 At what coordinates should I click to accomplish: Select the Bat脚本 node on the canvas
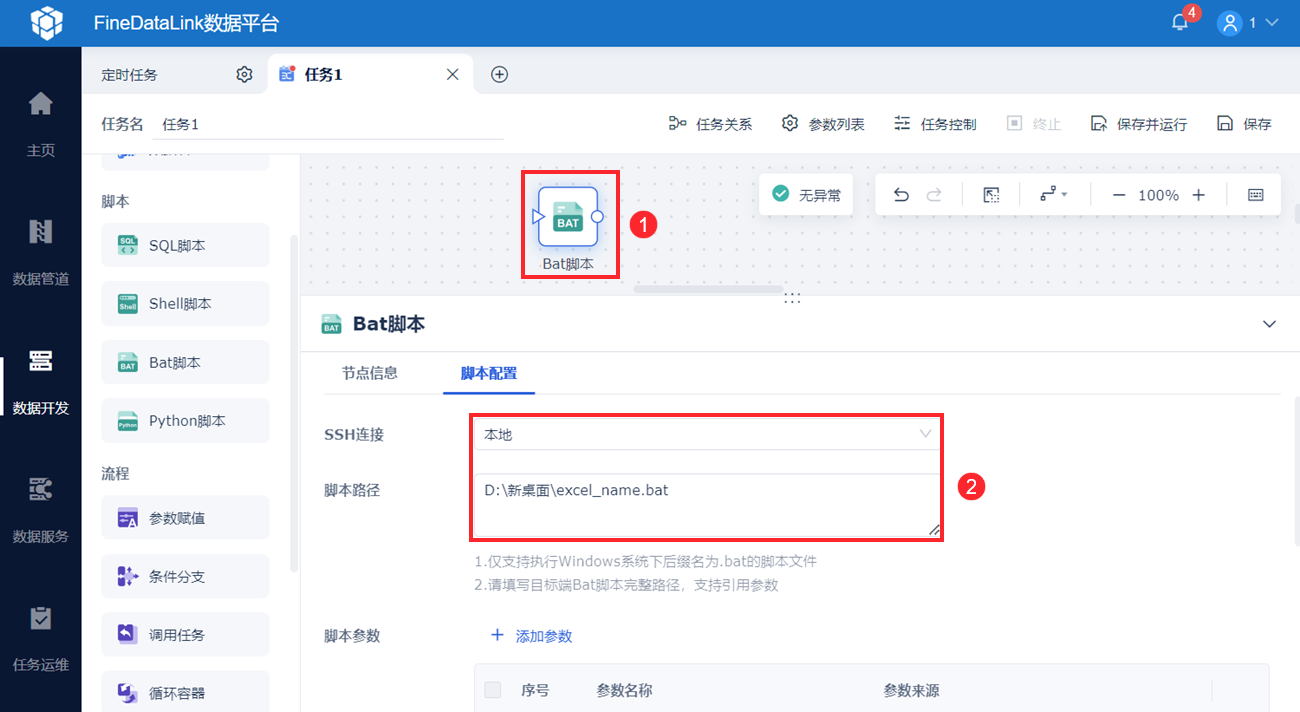pyautogui.click(x=568, y=217)
